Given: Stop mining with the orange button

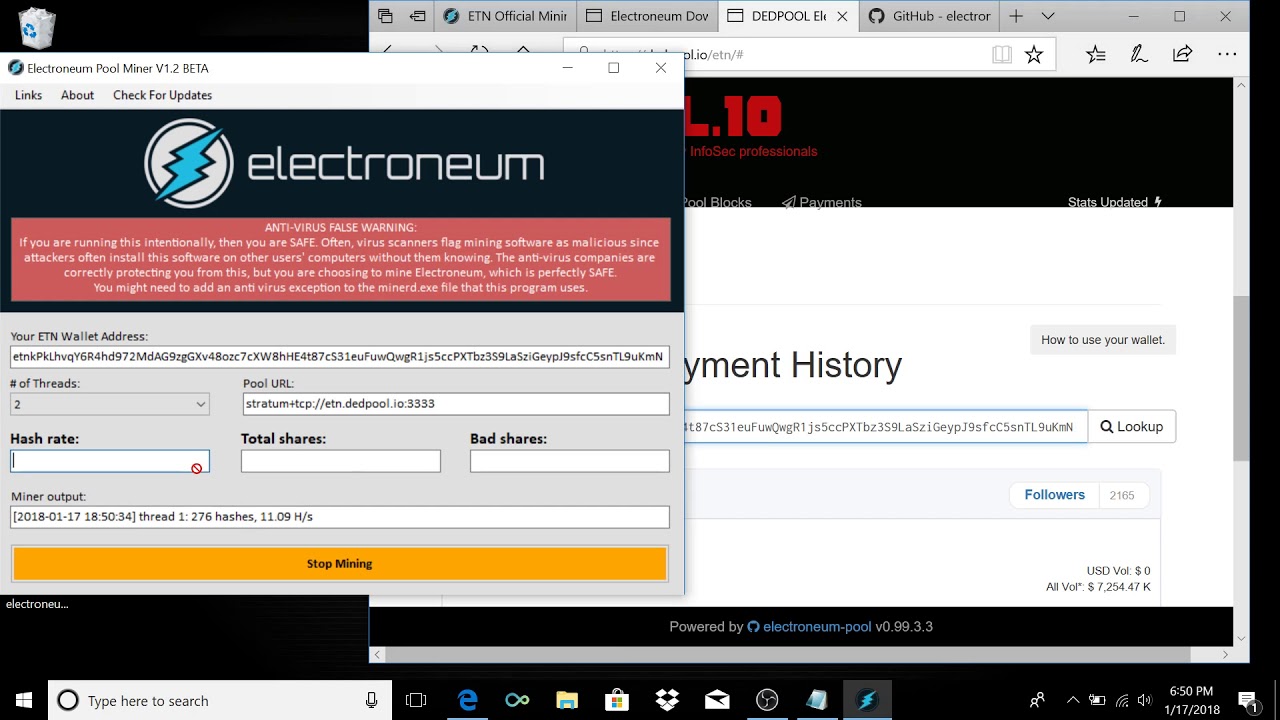Looking at the screenshot, I should 340,564.
